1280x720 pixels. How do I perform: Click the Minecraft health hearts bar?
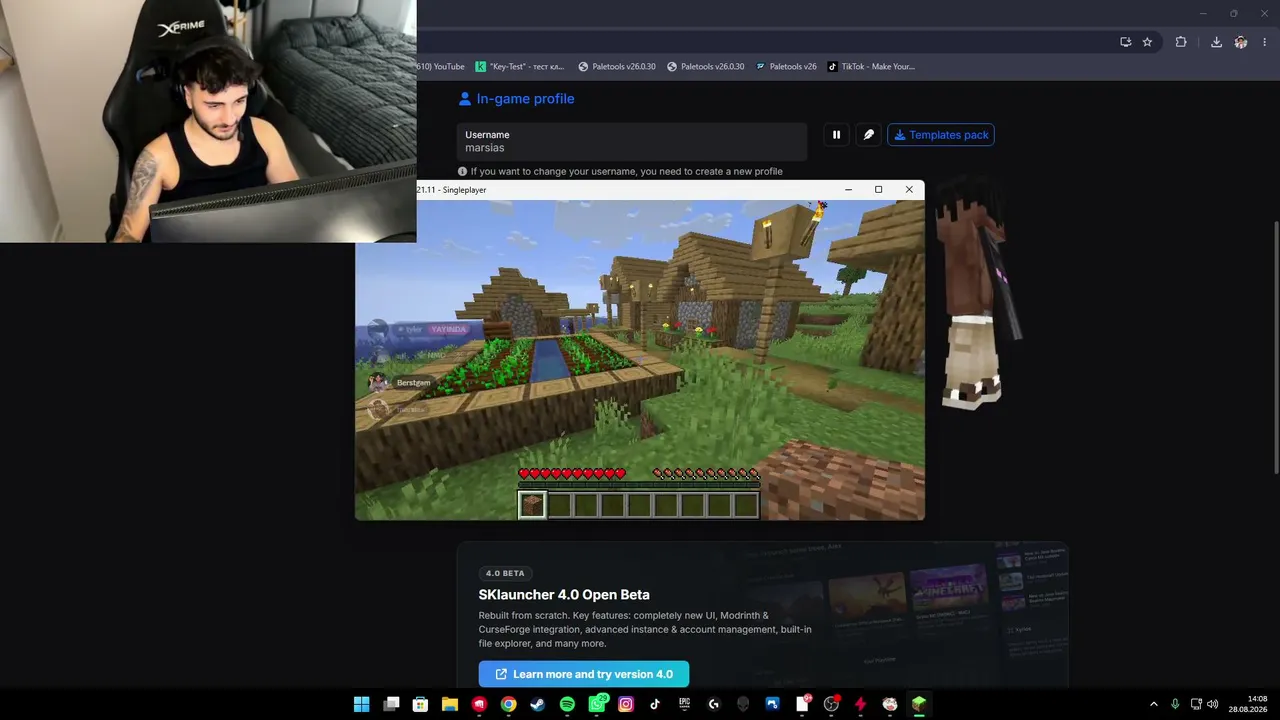coord(572,474)
